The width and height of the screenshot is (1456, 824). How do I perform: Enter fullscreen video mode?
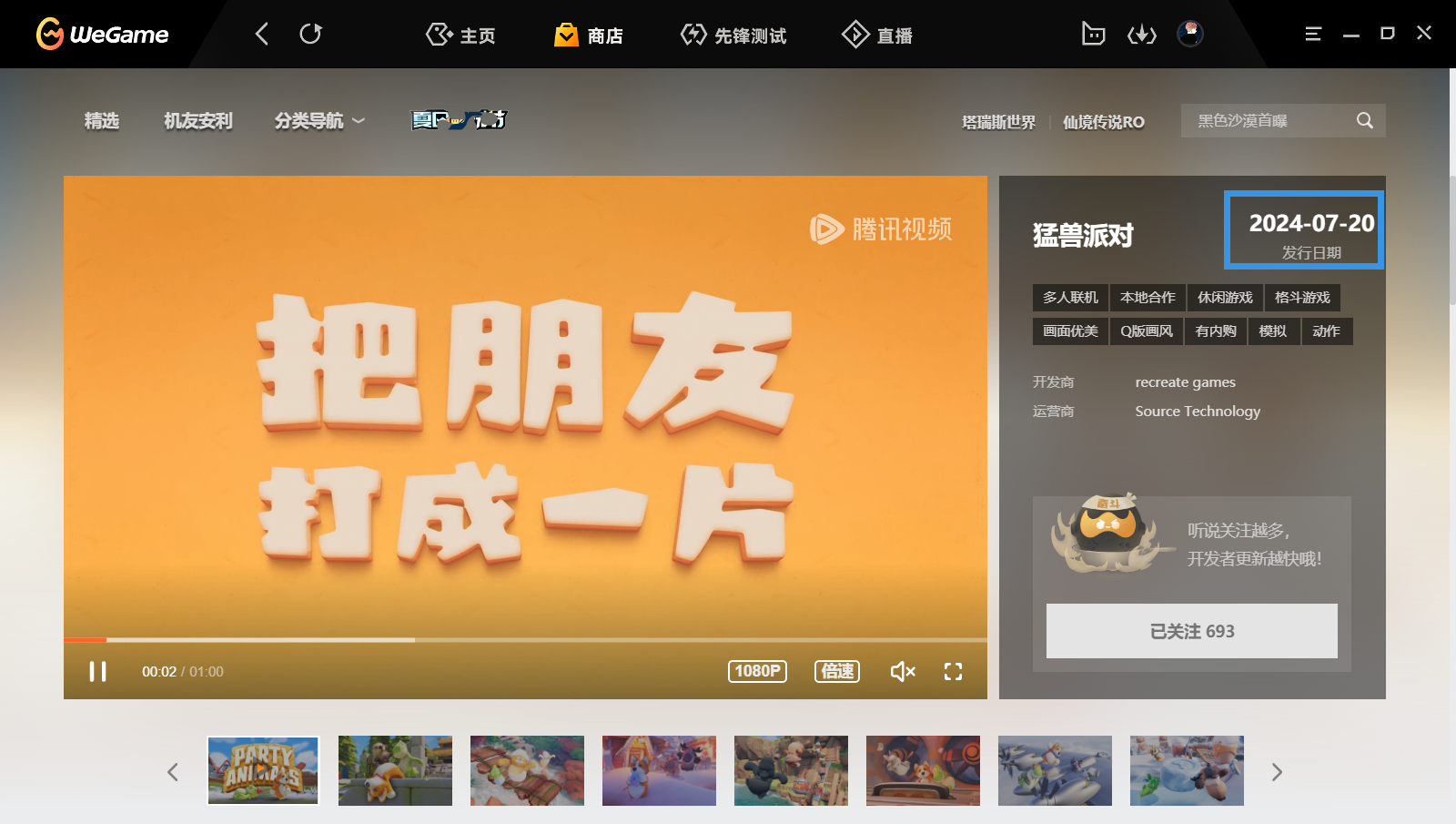point(953,672)
